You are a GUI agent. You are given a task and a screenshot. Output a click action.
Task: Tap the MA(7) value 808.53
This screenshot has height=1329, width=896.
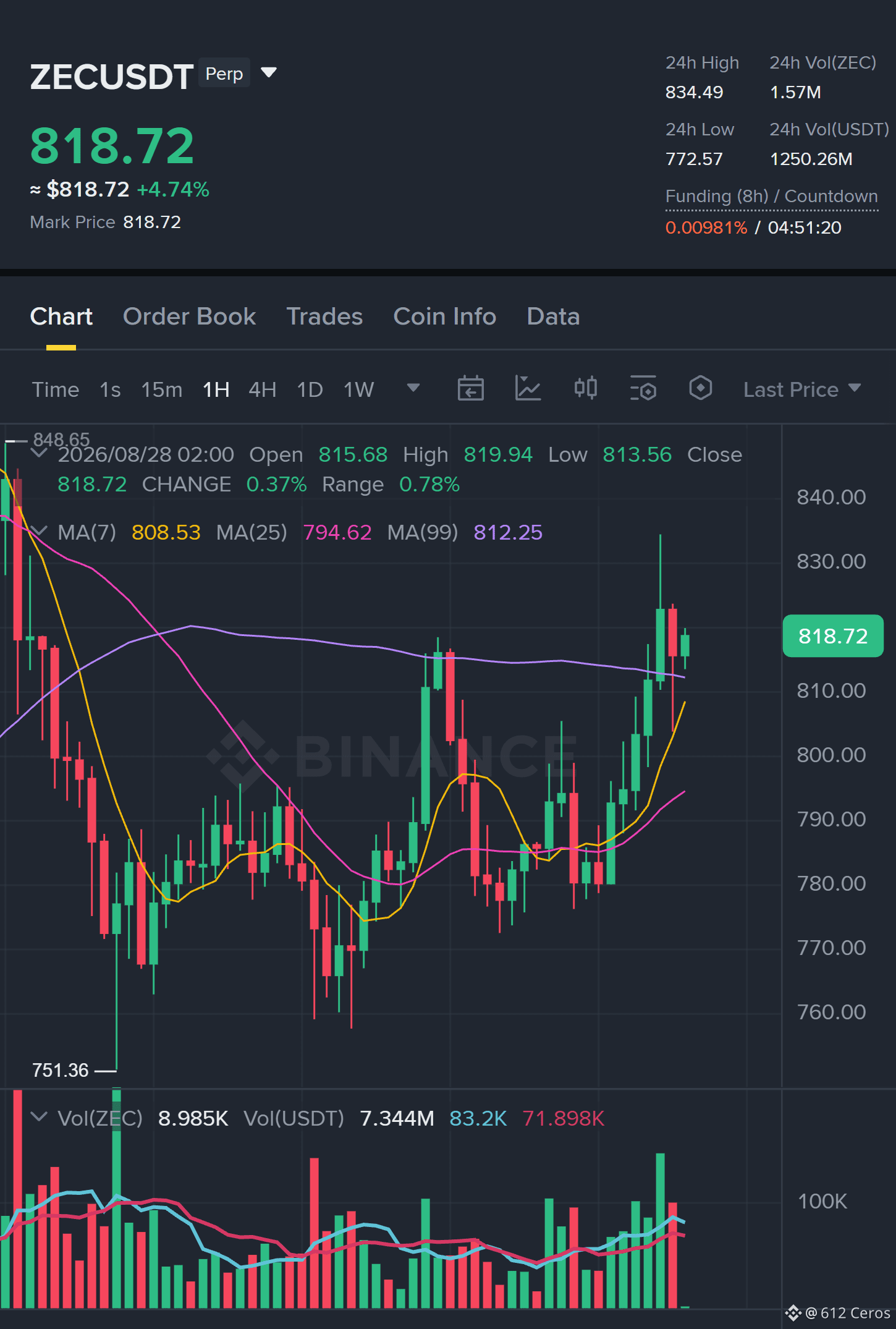coord(166,532)
